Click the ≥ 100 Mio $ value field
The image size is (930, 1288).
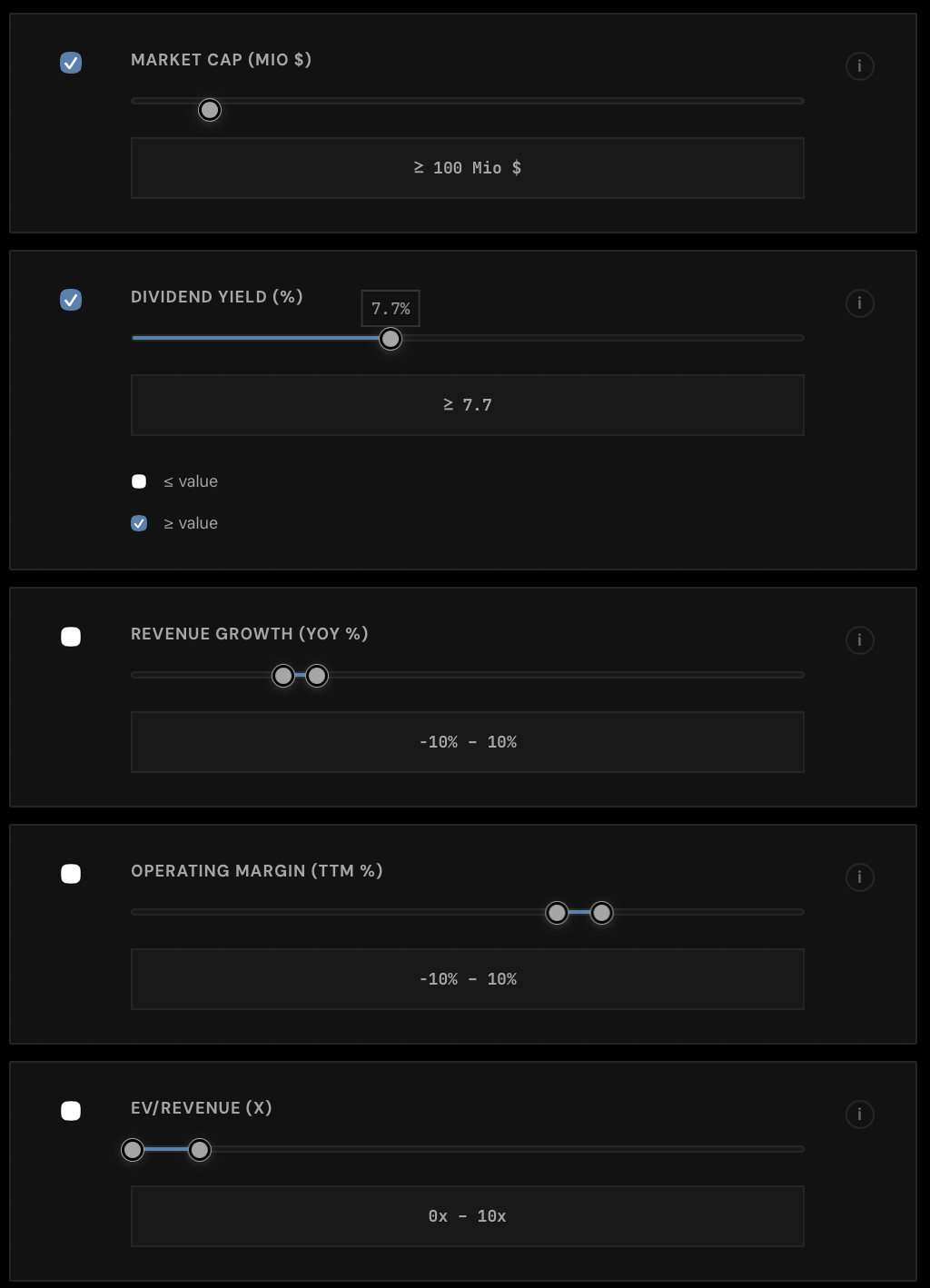click(468, 167)
